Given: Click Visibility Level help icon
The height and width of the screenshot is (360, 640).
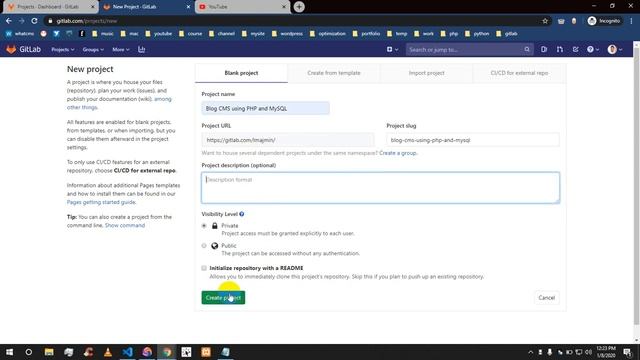Looking at the screenshot, I should click(x=242, y=214).
